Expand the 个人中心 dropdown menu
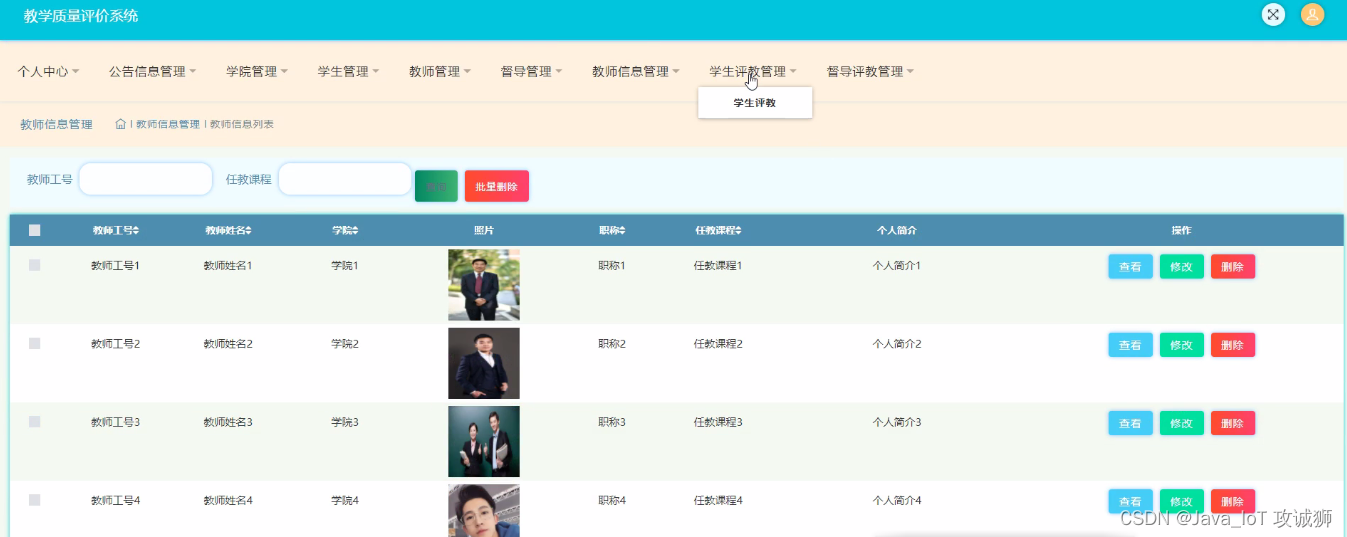Viewport: 1347px width, 537px height. click(48, 72)
